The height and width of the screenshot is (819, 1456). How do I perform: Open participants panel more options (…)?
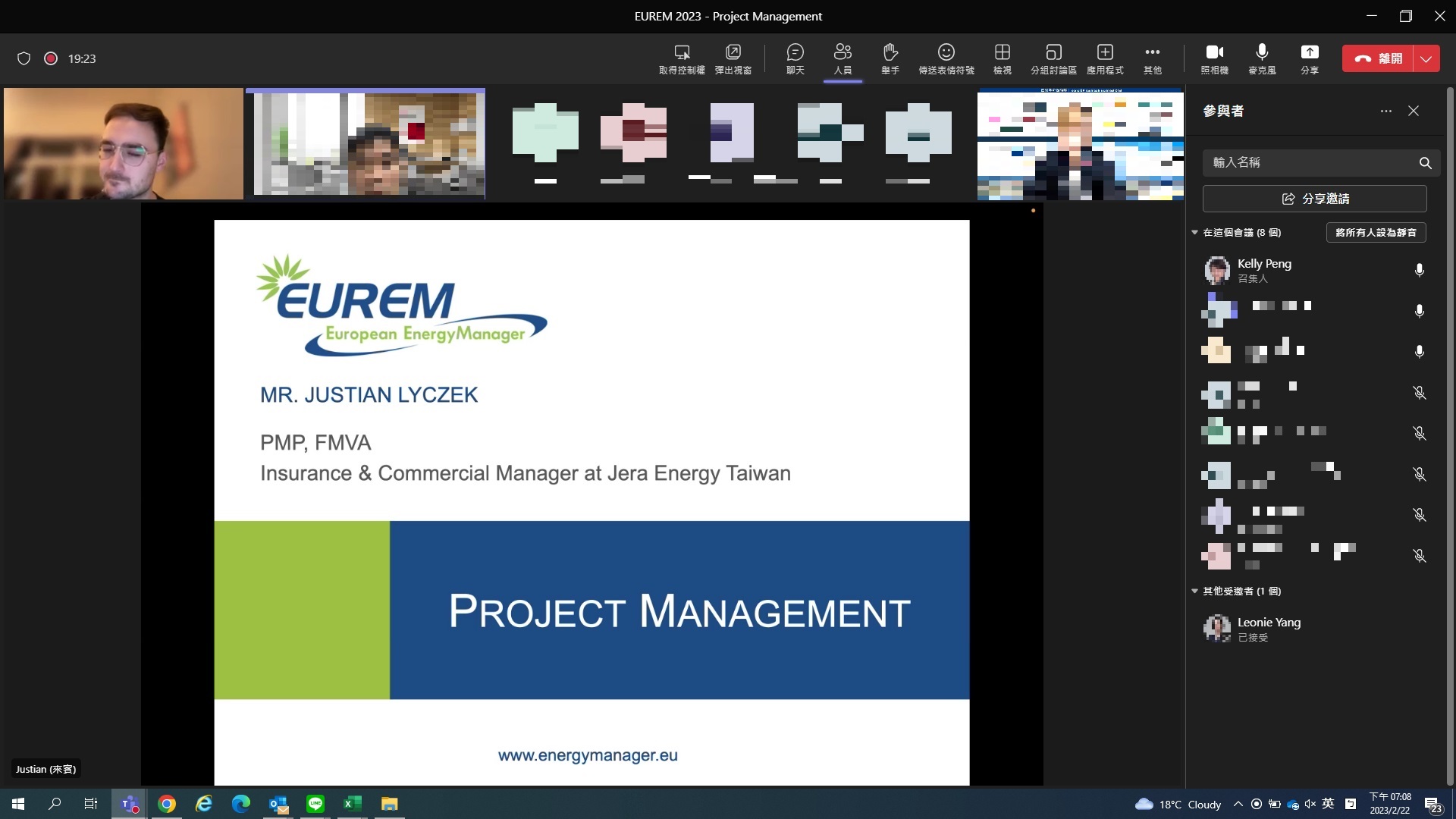click(x=1386, y=111)
